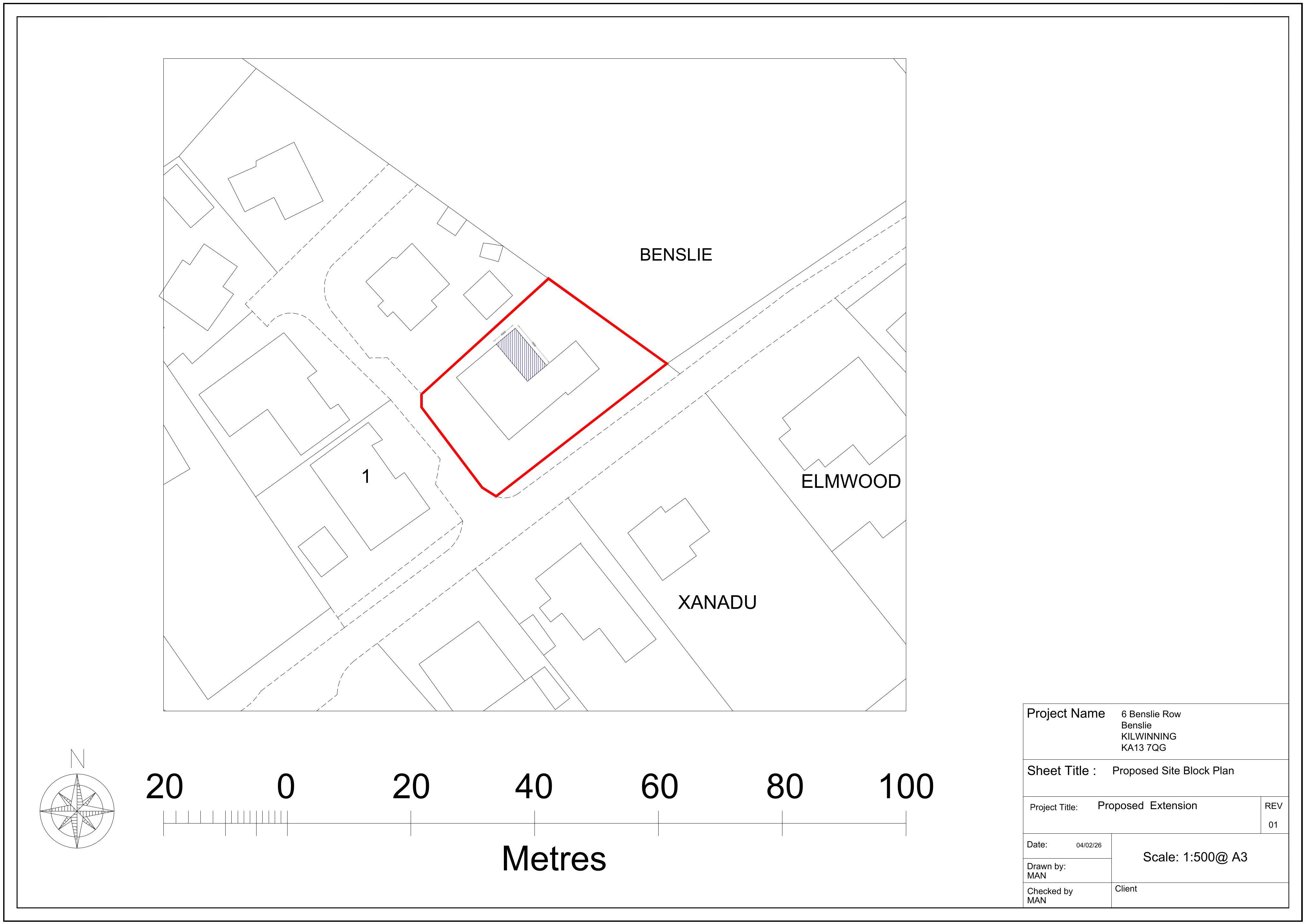Click the Sheet Title label
This screenshot has height=924, width=1307.
click(1061, 771)
